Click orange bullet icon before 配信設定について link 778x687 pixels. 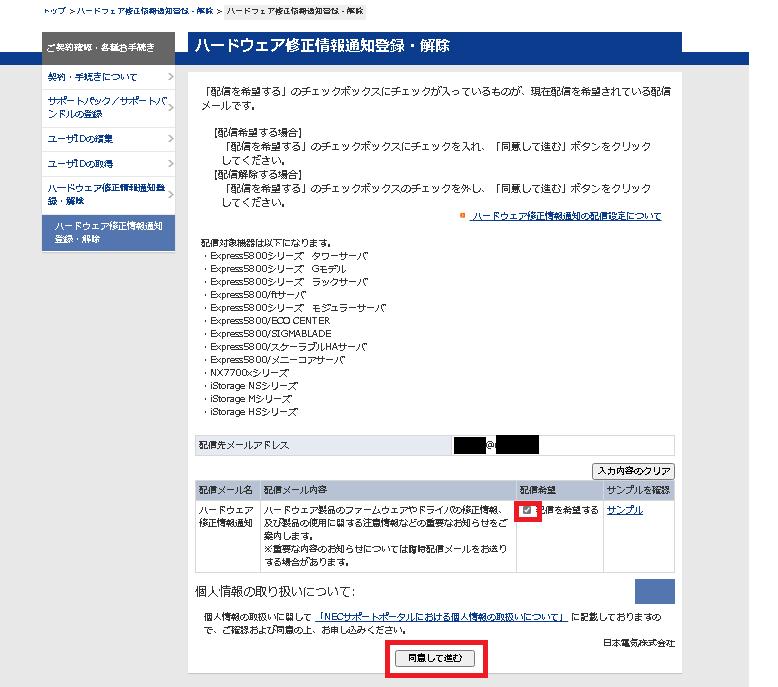(462, 216)
